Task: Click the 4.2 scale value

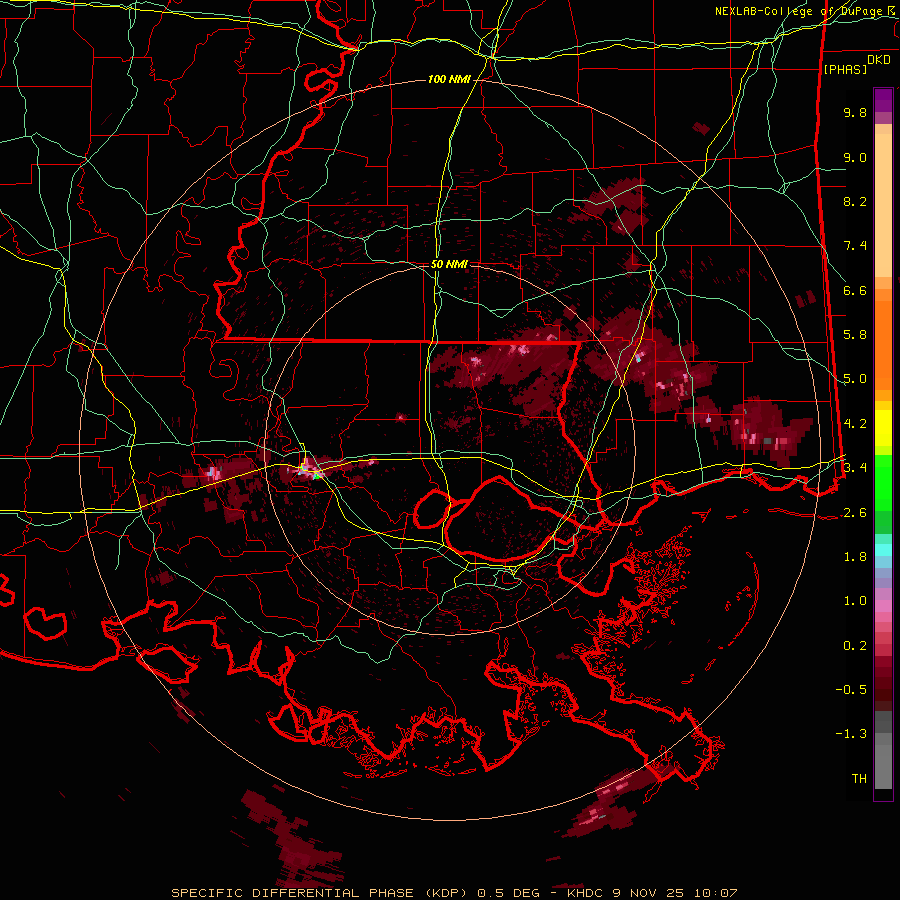Action: pos(855,424)
